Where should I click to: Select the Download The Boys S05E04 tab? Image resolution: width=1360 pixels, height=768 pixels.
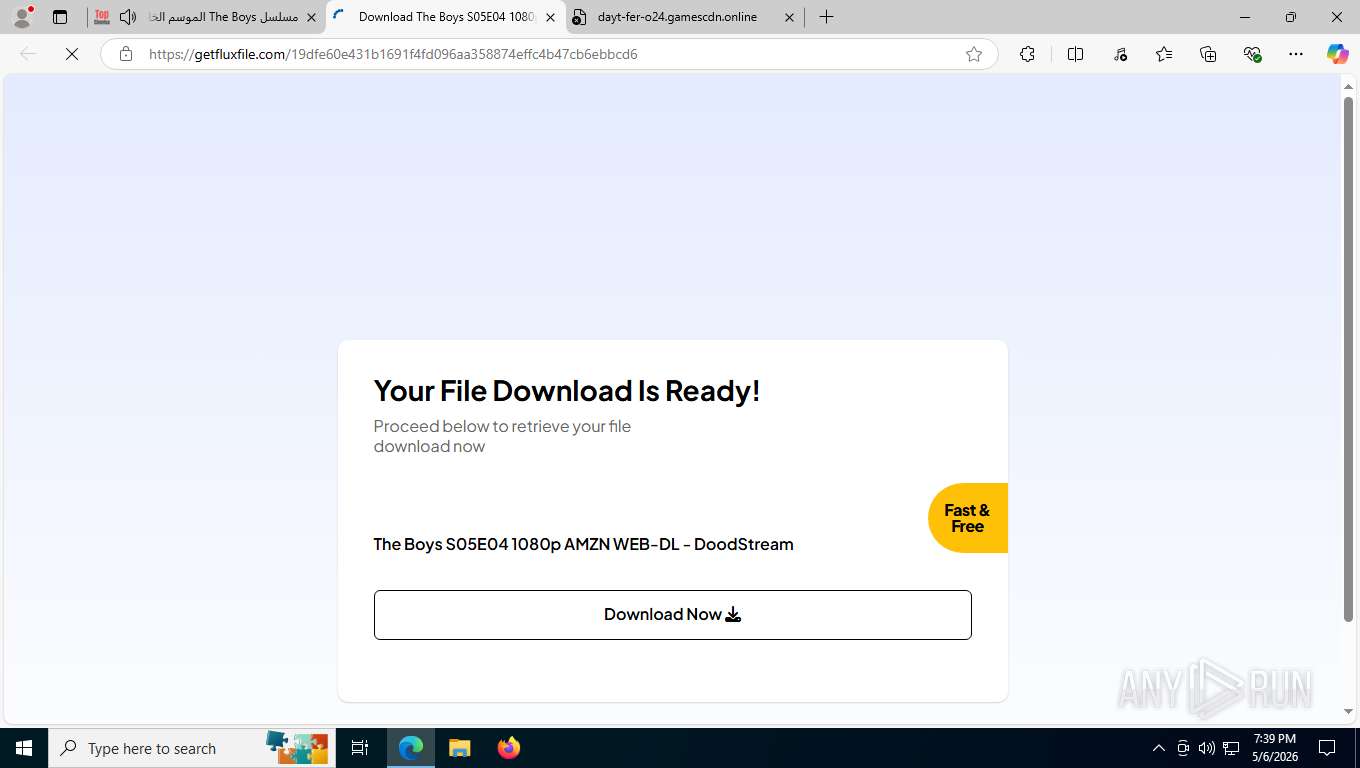pos(445,17)
